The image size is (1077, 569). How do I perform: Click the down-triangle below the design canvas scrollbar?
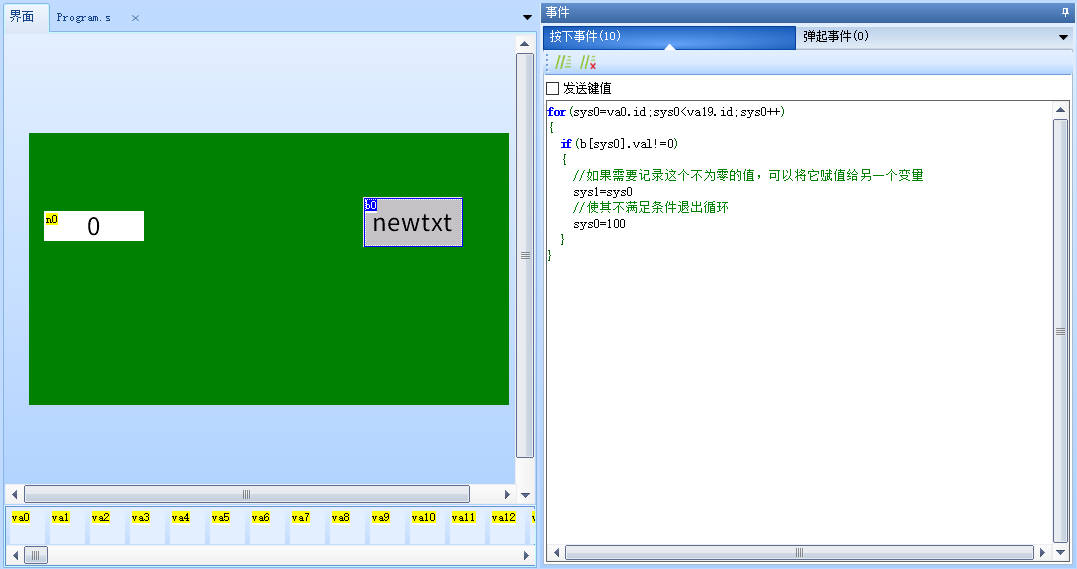525,494
